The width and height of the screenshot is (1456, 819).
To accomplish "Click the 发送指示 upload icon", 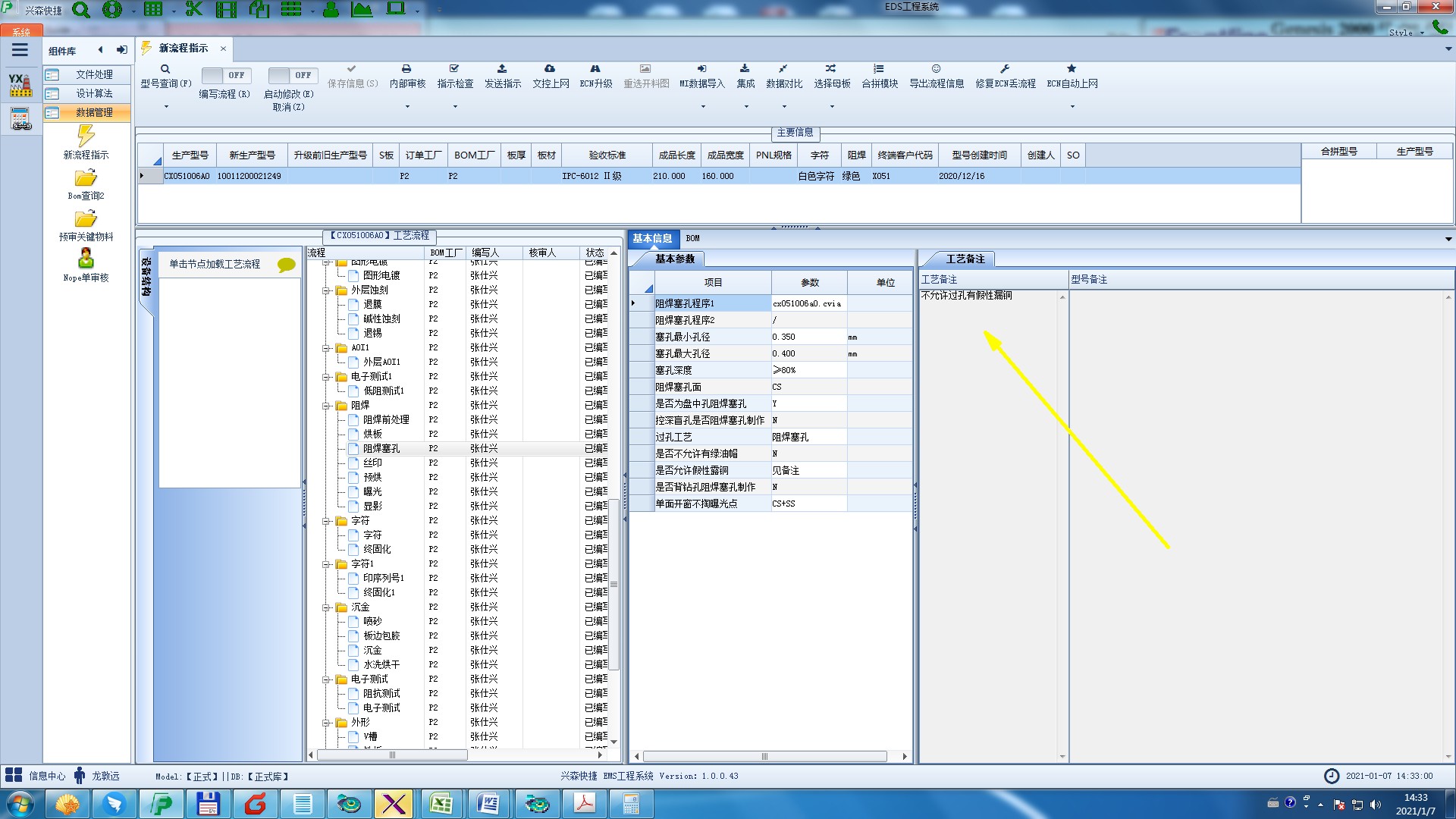I will 502,69.
